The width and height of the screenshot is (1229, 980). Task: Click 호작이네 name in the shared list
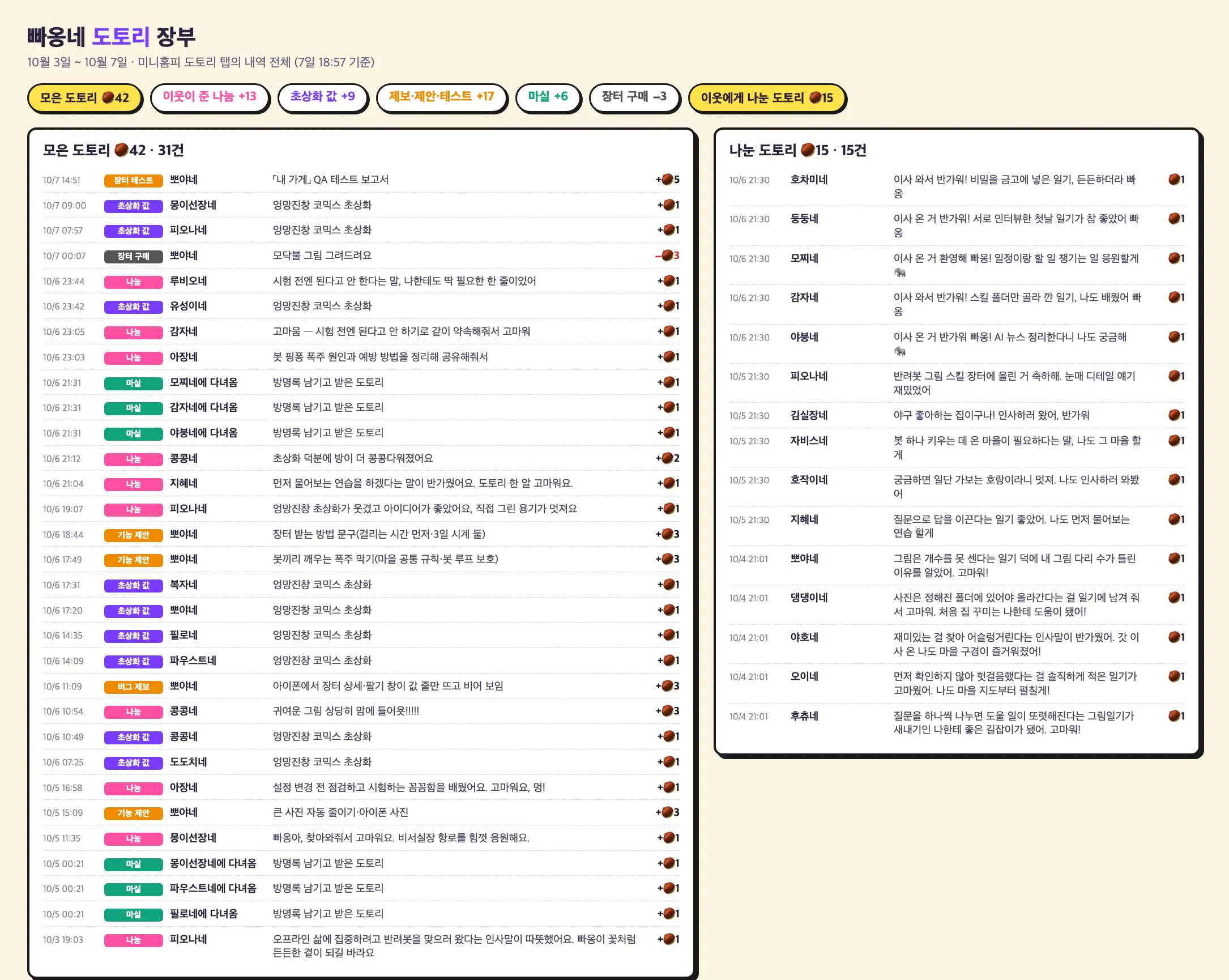tap(809, 479)
